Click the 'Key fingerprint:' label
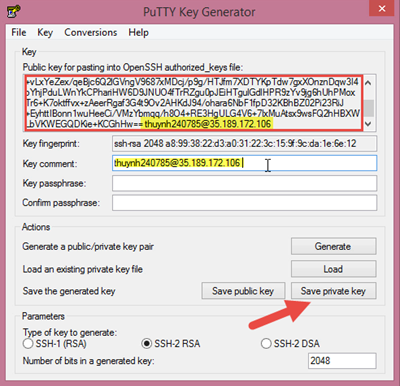 (x=51, y=144)
